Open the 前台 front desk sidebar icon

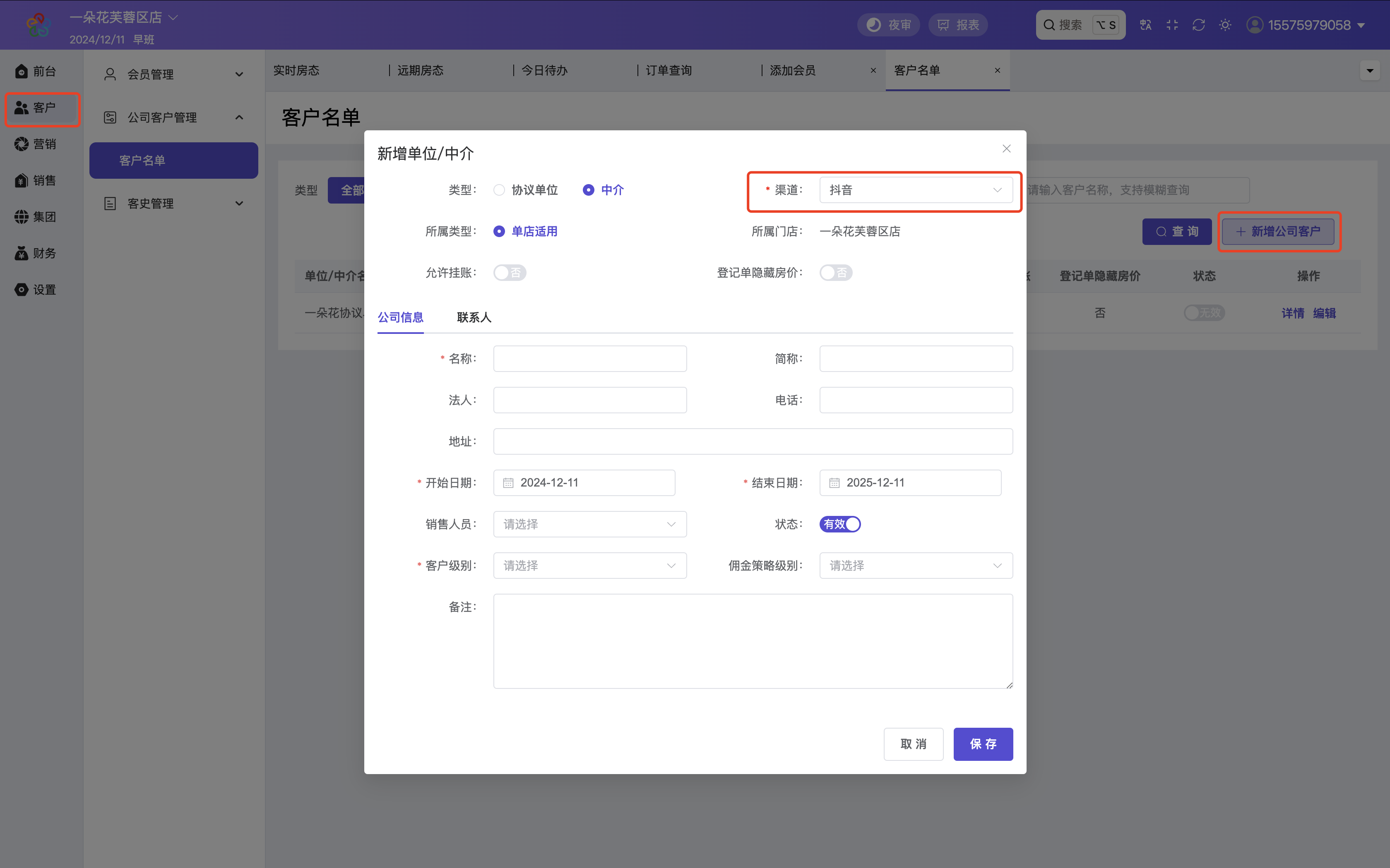coord(36,71)
